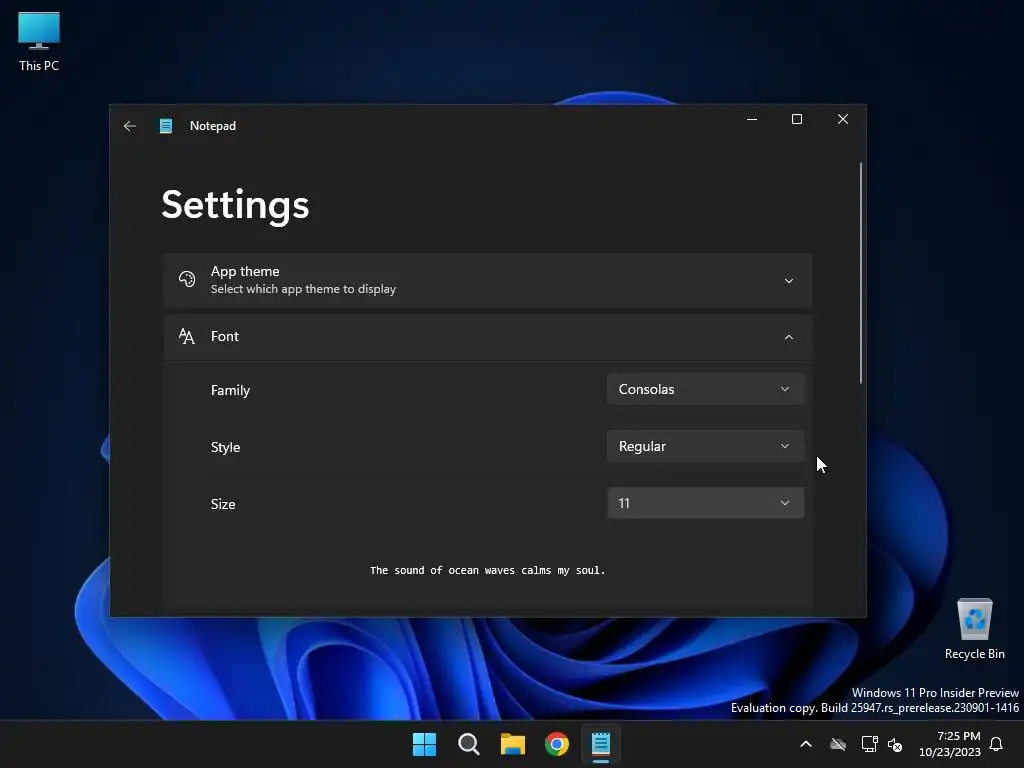
Task: Click the settings page vertical scrollbar
Action: (x=861, y=273)
